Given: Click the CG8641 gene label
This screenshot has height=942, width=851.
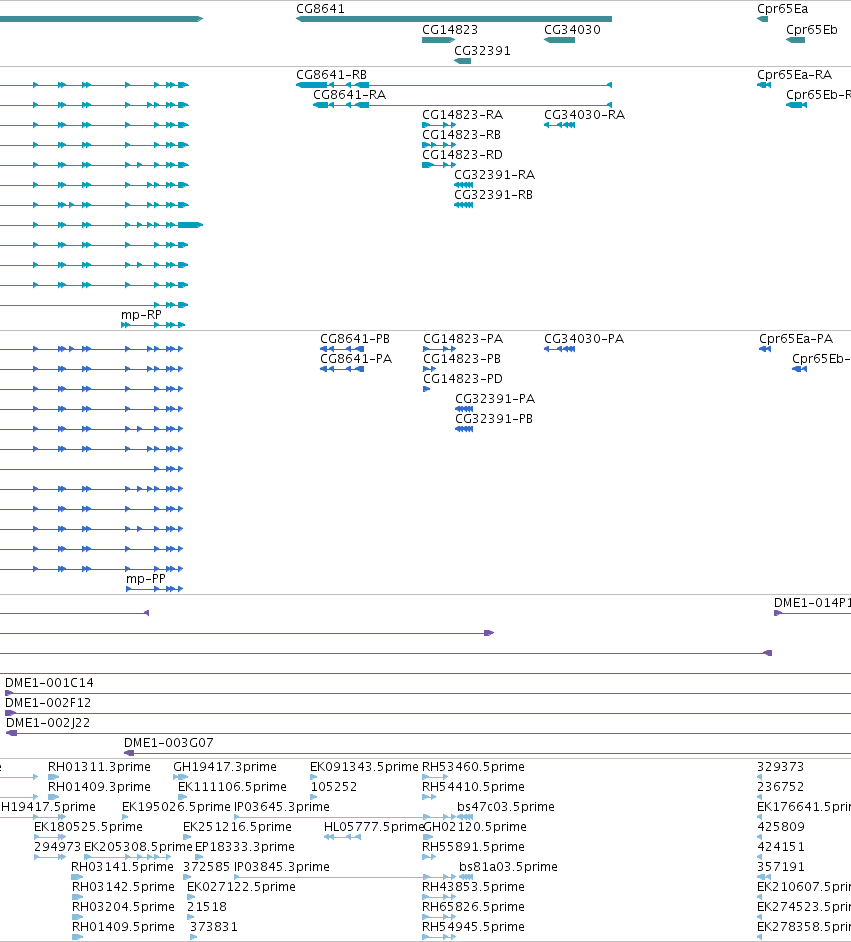Looking at the screenshot, I should point(320,9).
